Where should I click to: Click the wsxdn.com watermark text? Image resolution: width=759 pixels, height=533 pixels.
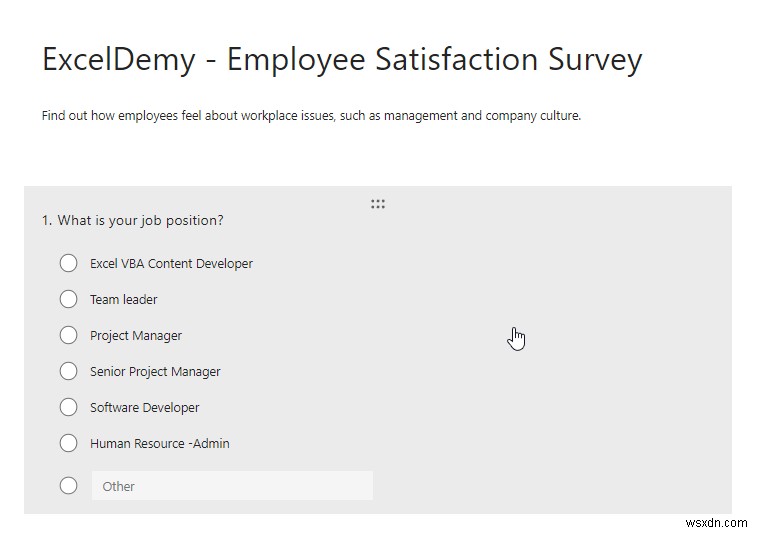tap(720, 522)
